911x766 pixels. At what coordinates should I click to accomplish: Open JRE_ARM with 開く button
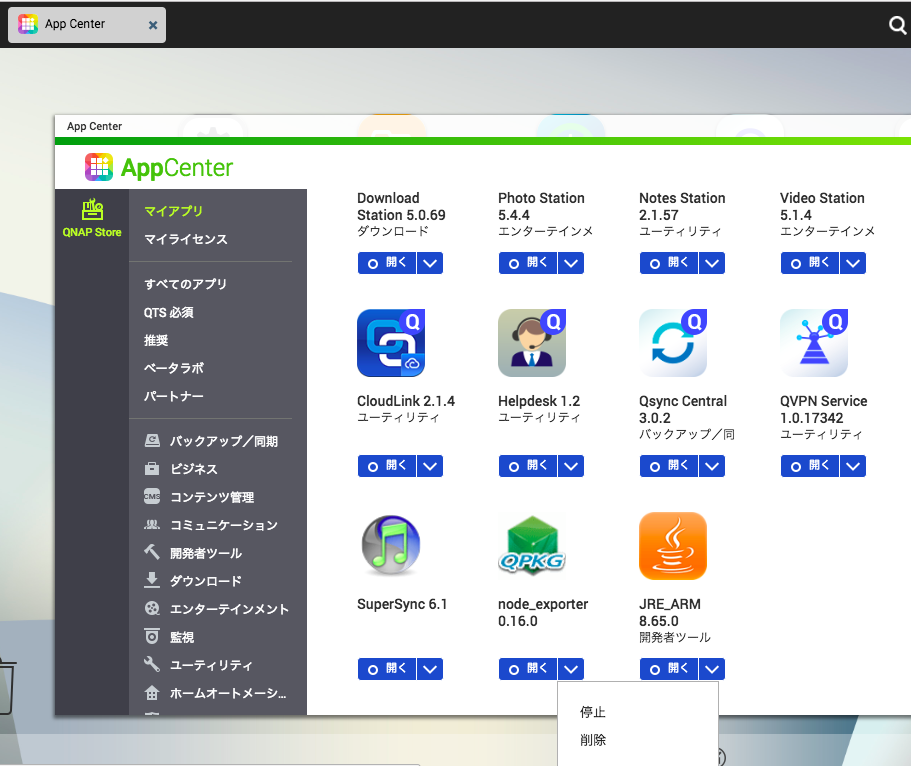[x=669, y=669]
